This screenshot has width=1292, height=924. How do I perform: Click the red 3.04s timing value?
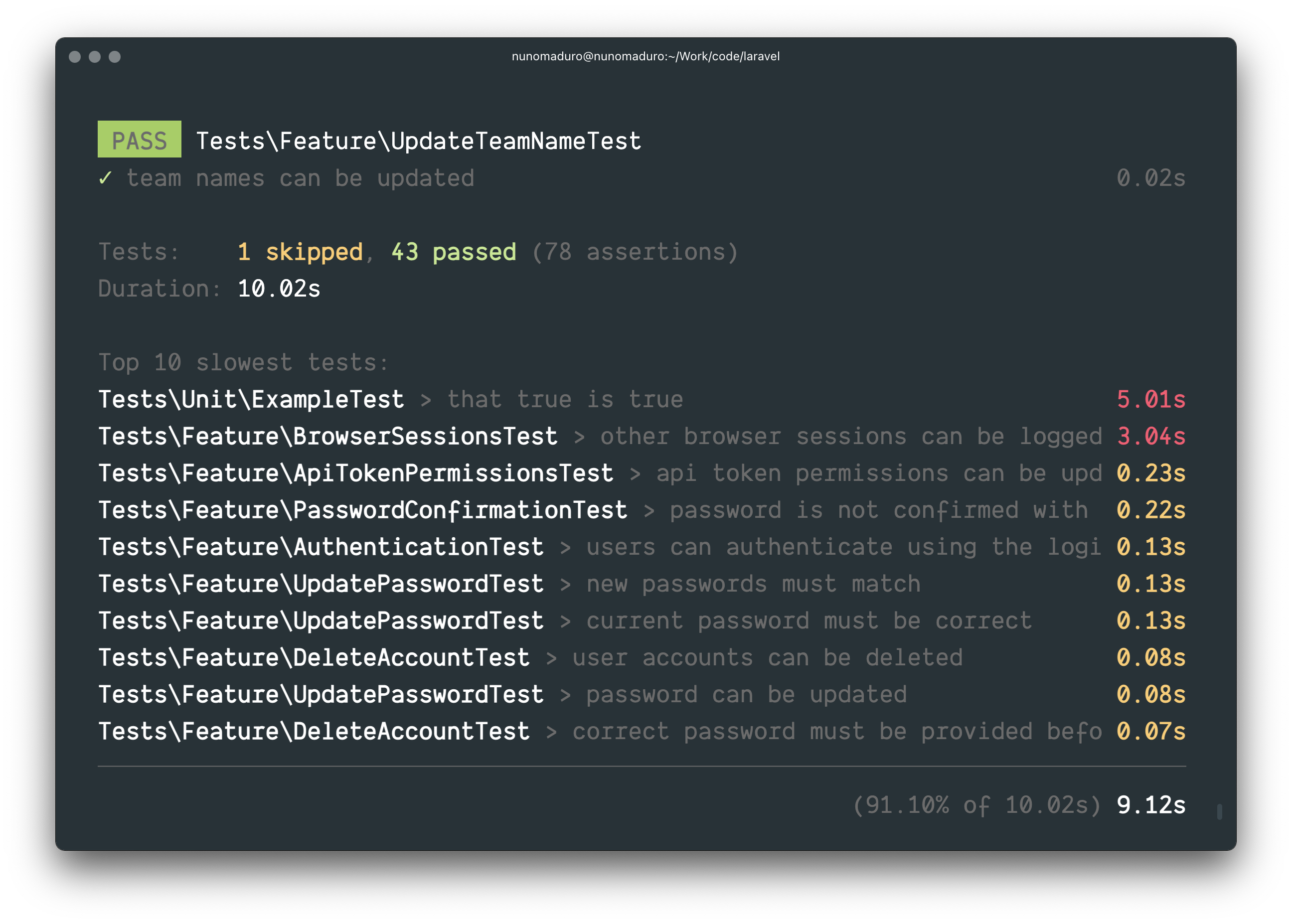[x=1150, y=437]
